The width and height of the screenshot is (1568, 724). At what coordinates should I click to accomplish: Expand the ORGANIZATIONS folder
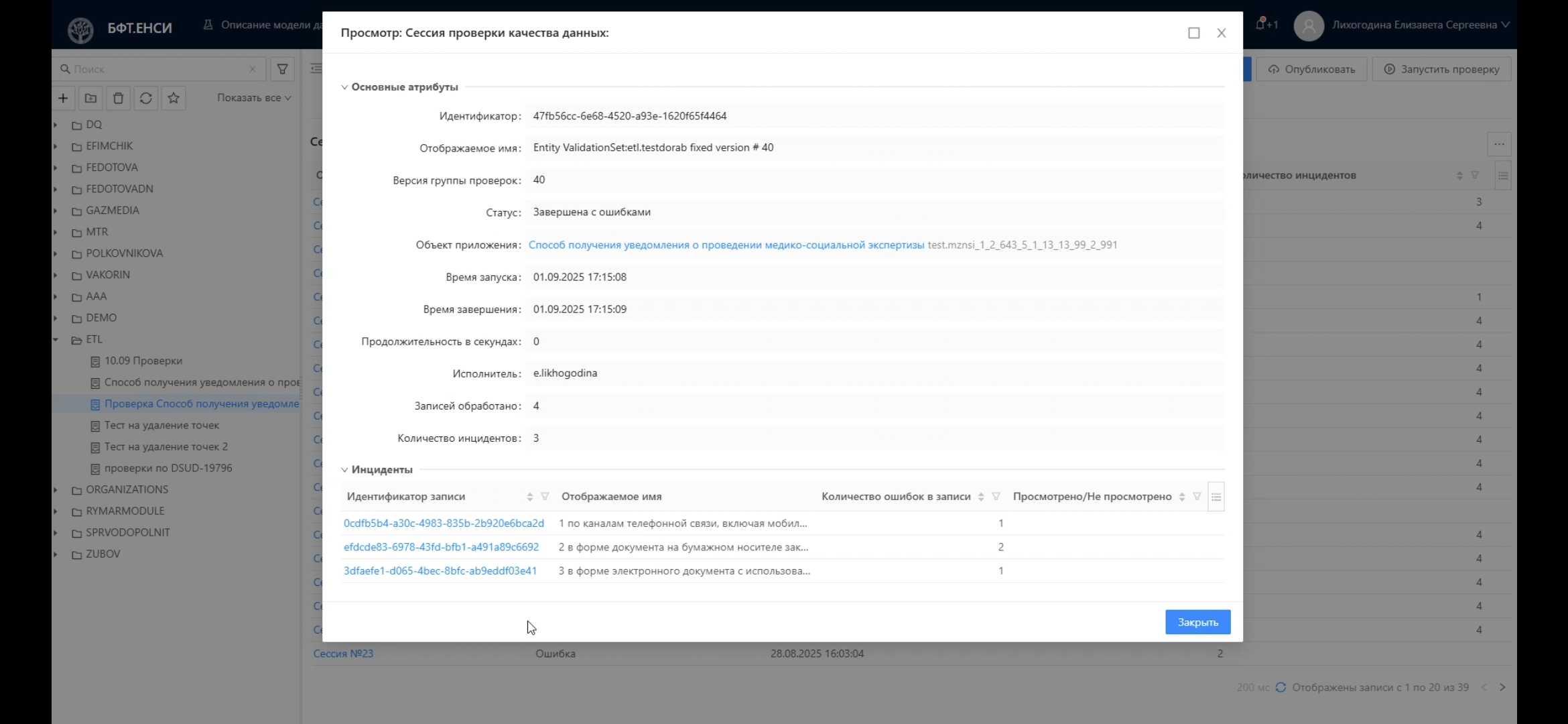tap(56, 489)
